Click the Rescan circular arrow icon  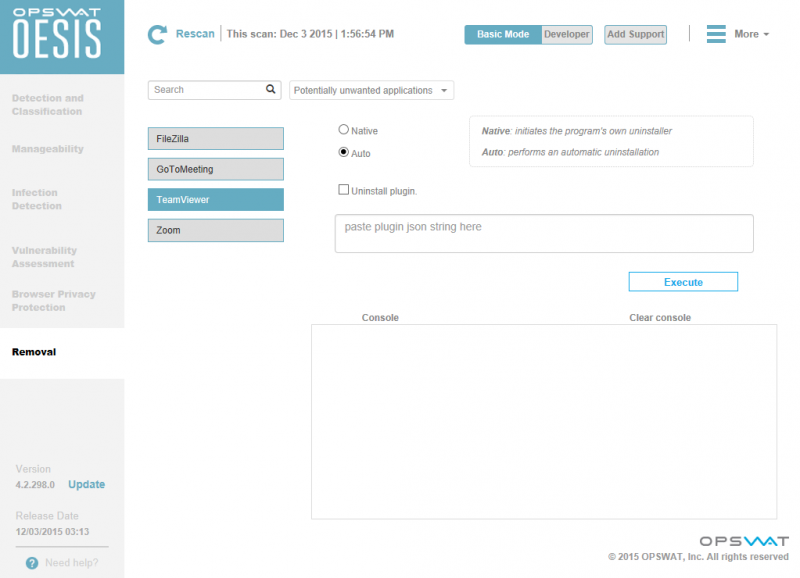[x=157, y=34]
